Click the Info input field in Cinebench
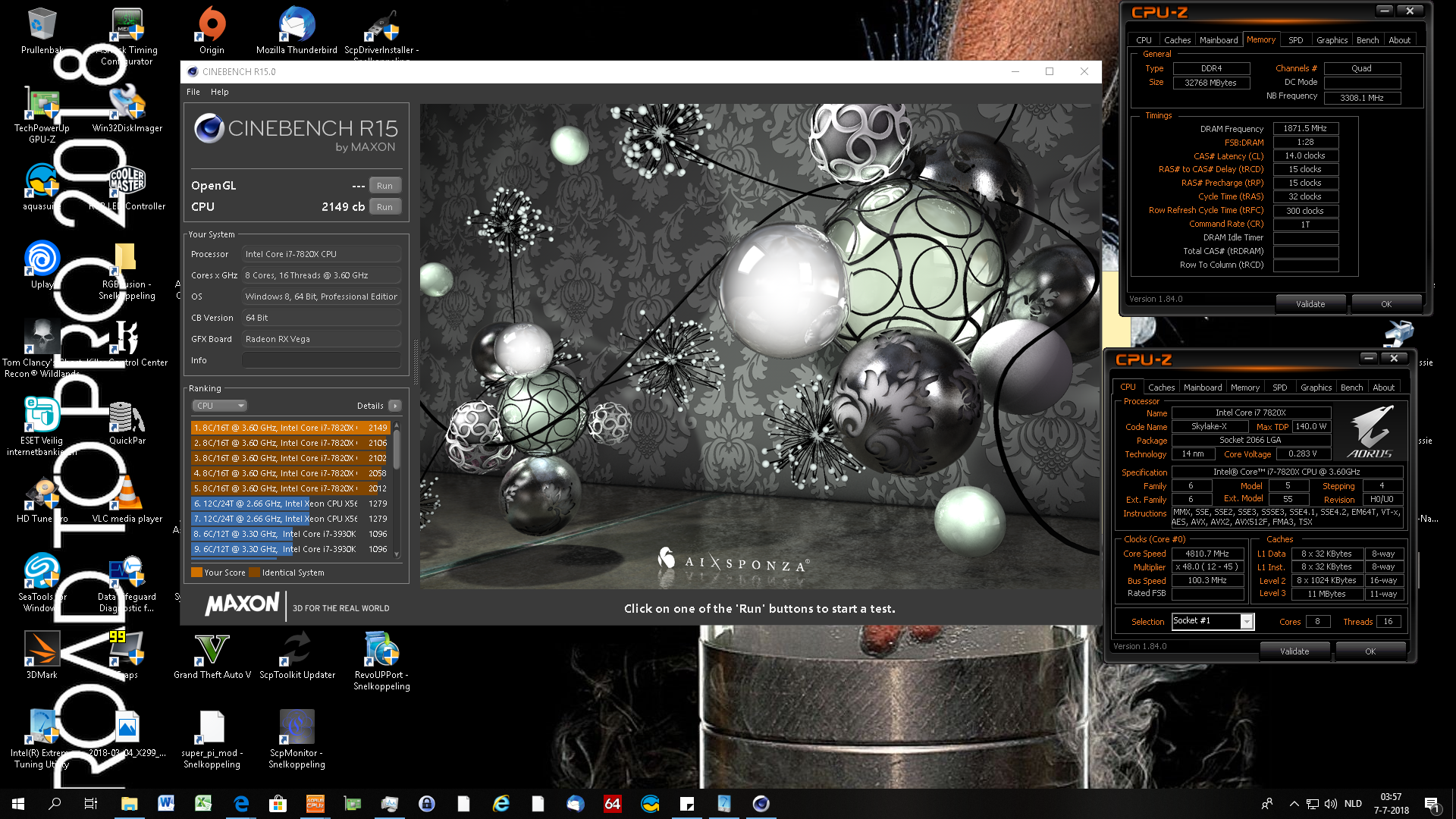The height and width of the screenshot is (819, 1456). pyautogui.click(x=322, y=360)
